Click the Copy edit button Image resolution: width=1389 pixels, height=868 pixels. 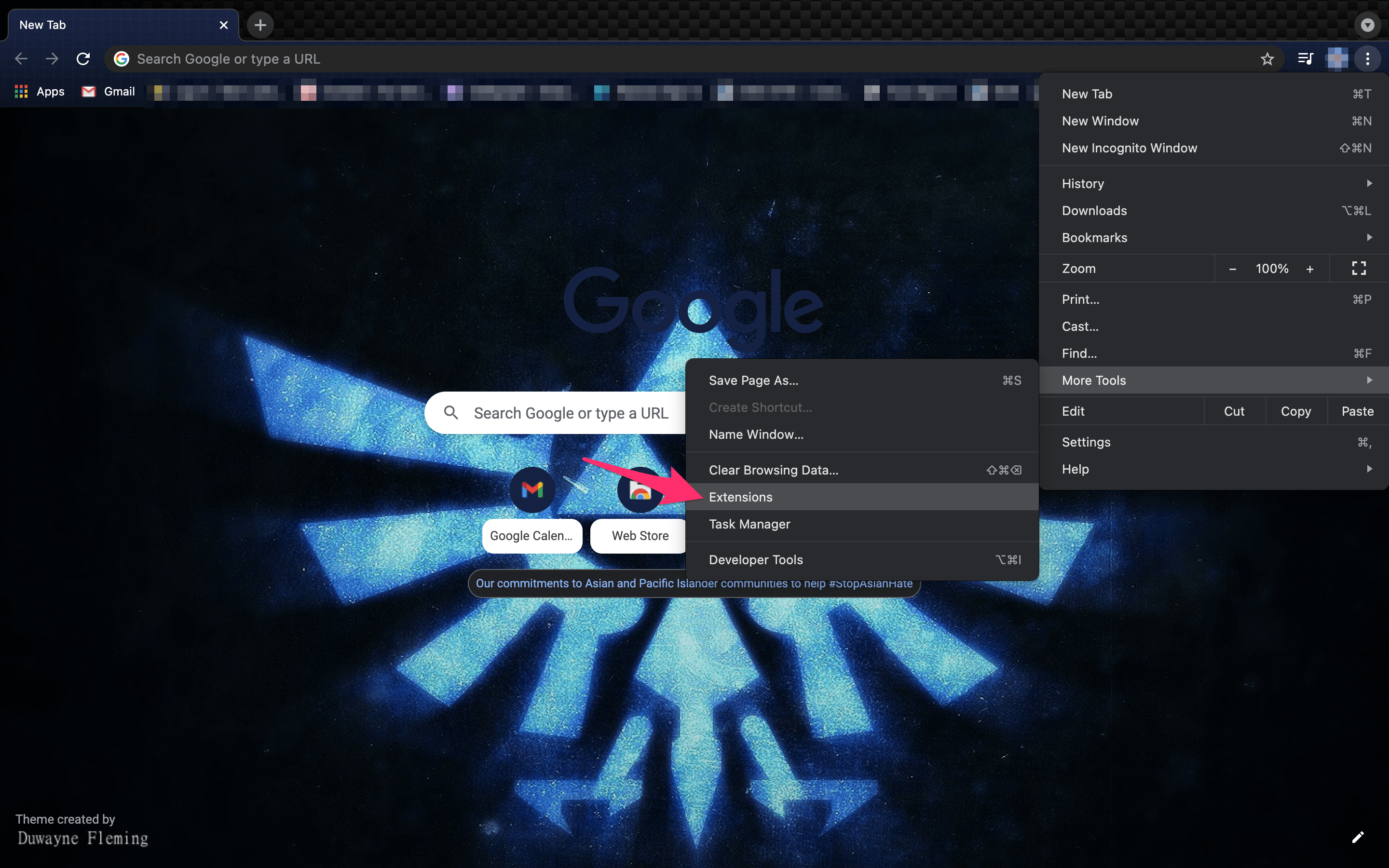click(x=1295, y=411)
